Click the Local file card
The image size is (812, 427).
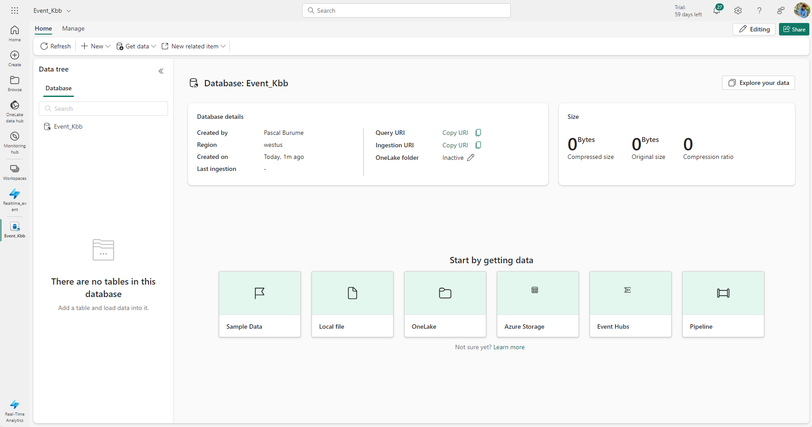click(x=352, y=304)
